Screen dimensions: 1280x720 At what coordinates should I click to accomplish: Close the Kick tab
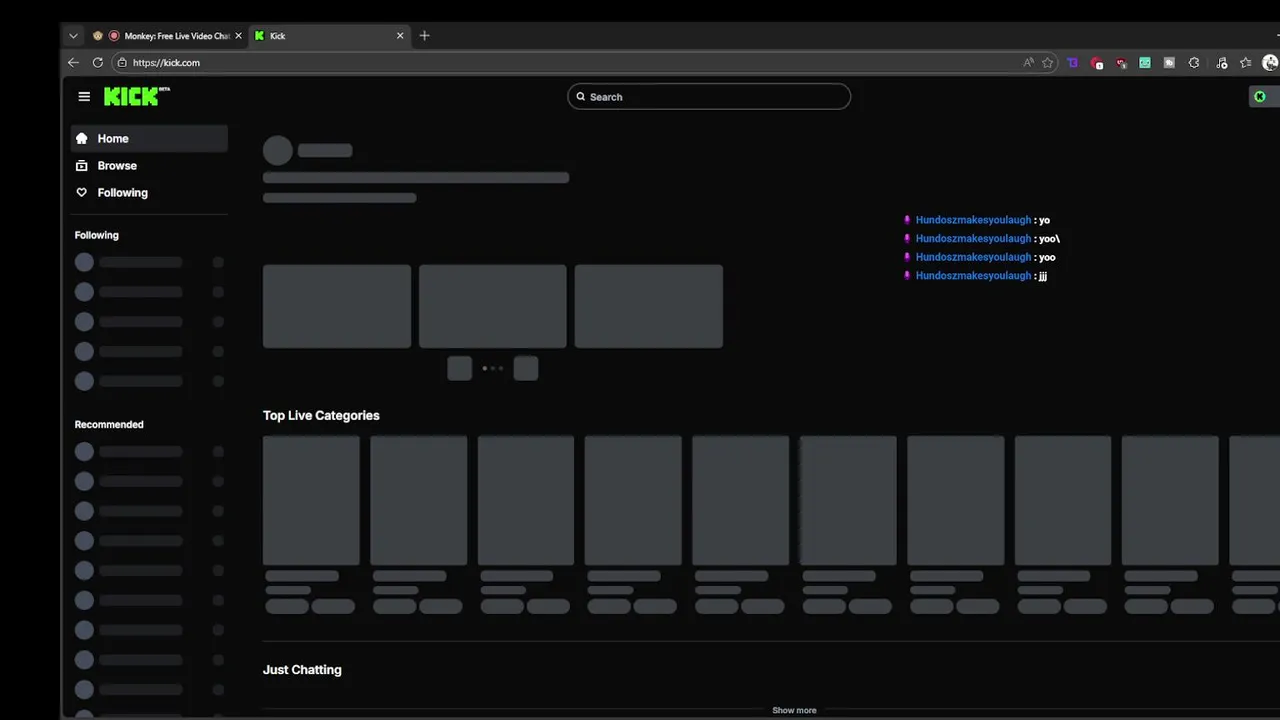click(x=400, y=36)
